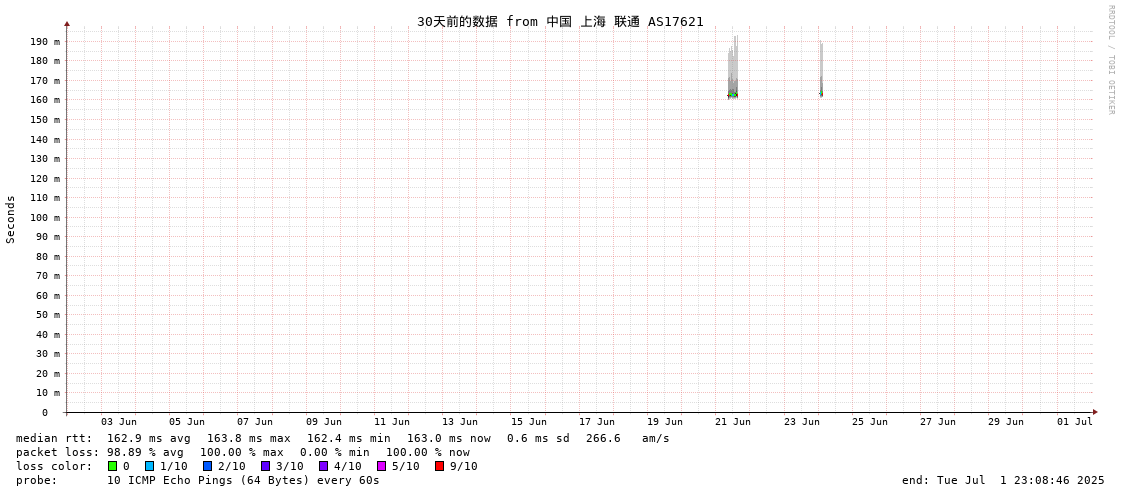1121x494 pixels.
Task: Click the "25 Jun" date label
Action: [x=869, y=422]
